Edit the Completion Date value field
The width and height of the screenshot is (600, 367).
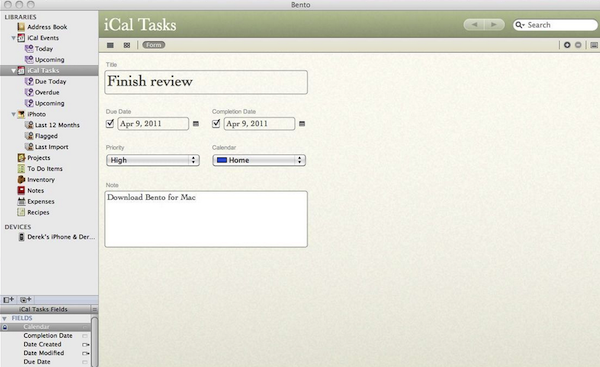pos(259,124)
